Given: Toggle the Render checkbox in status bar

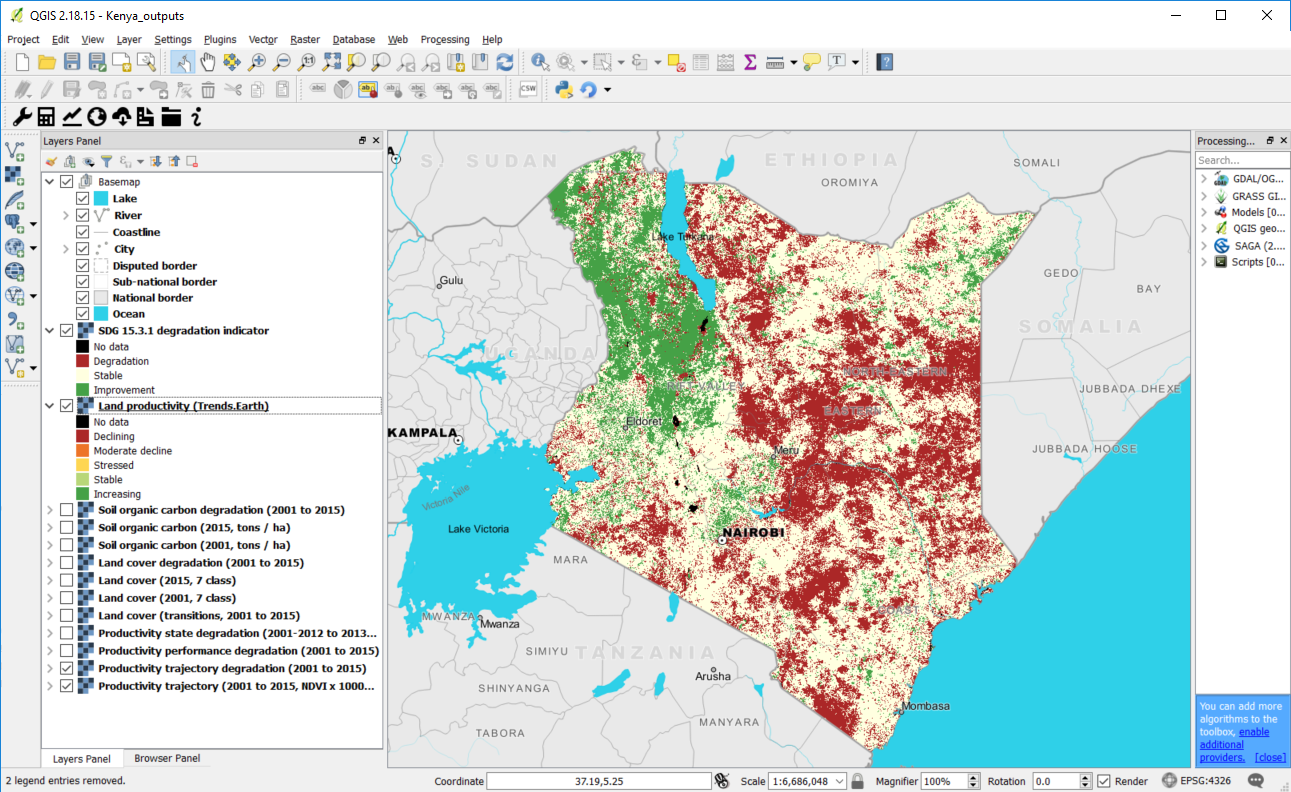Looking at the screenshot, I should coord(1104,781).
